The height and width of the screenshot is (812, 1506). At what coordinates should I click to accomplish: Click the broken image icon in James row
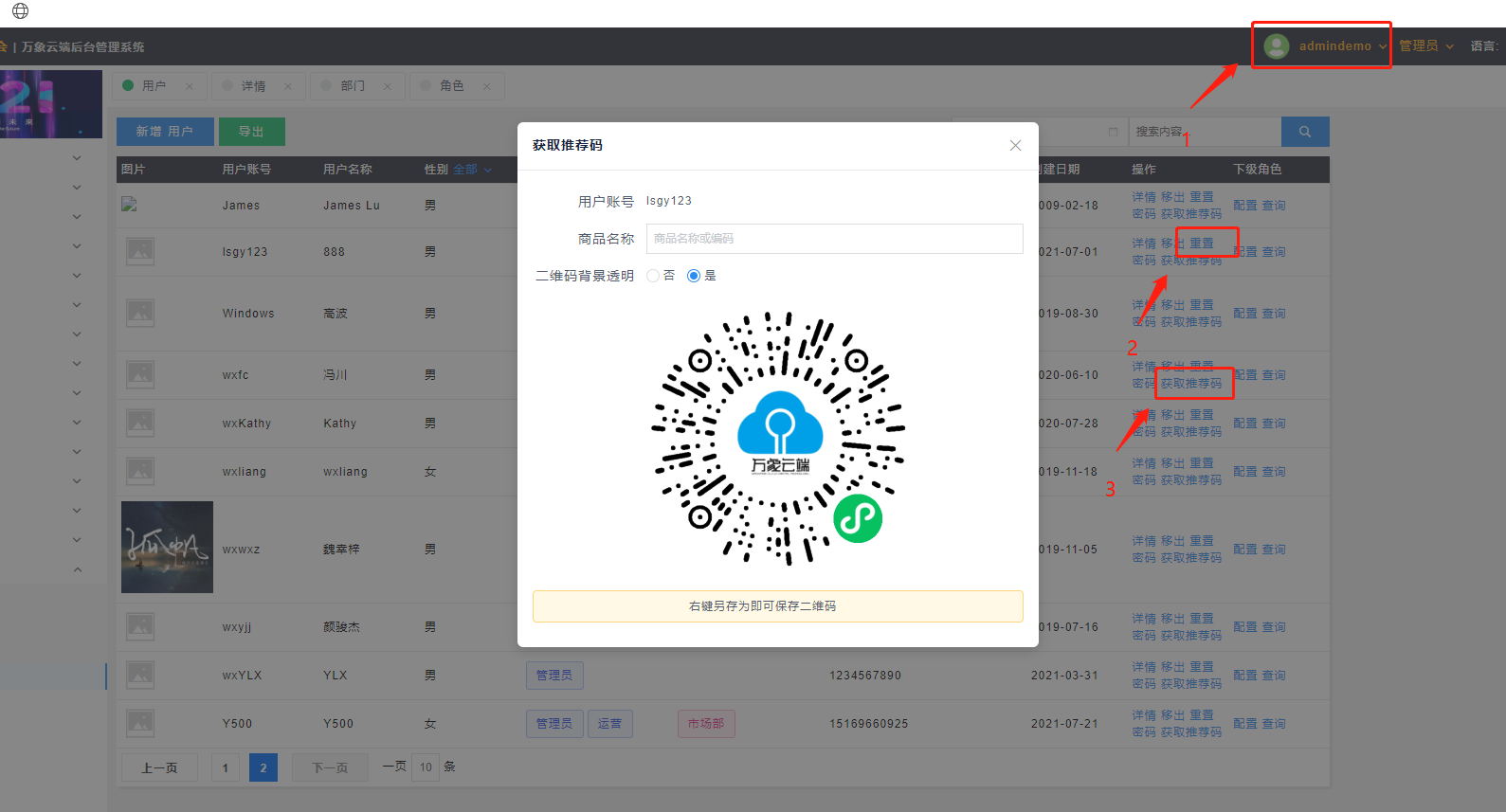(130, 204)
